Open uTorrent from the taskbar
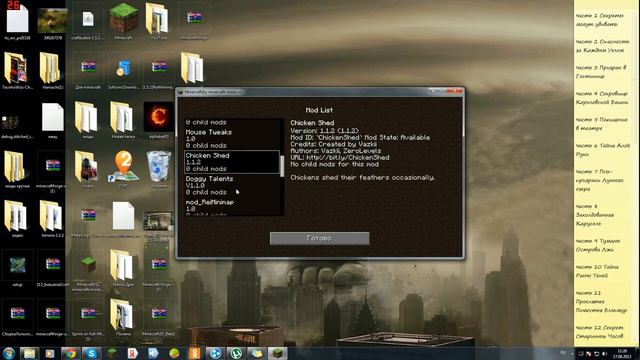 point(236,353)
